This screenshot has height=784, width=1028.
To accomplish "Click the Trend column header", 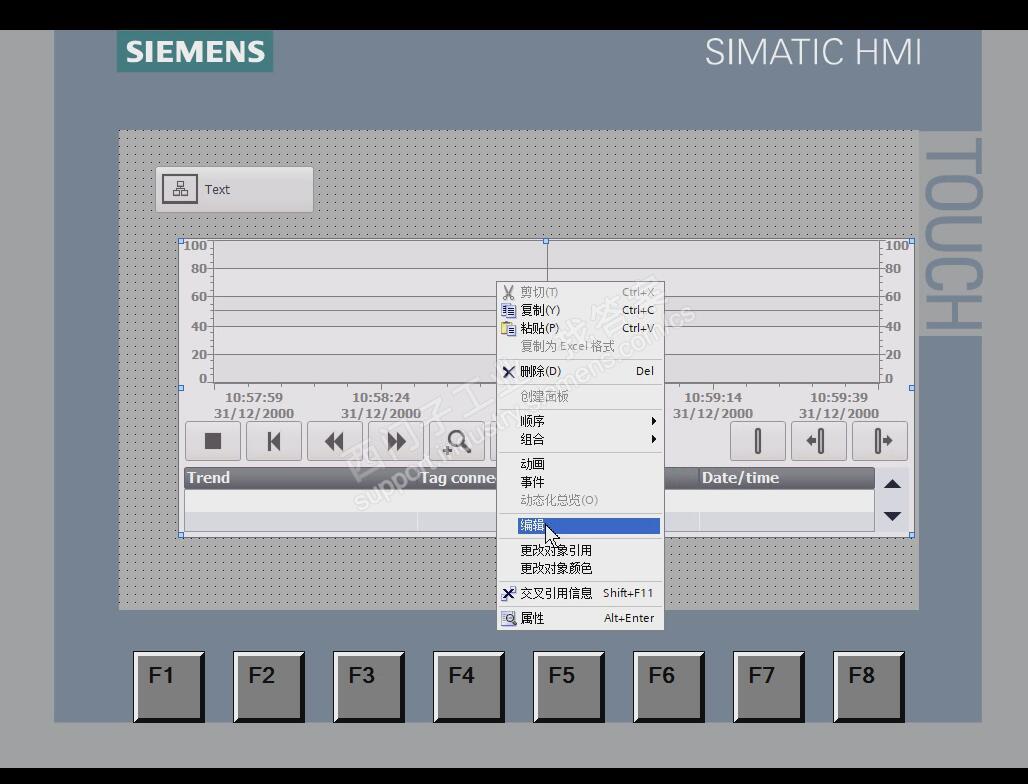I will (301, 478).
